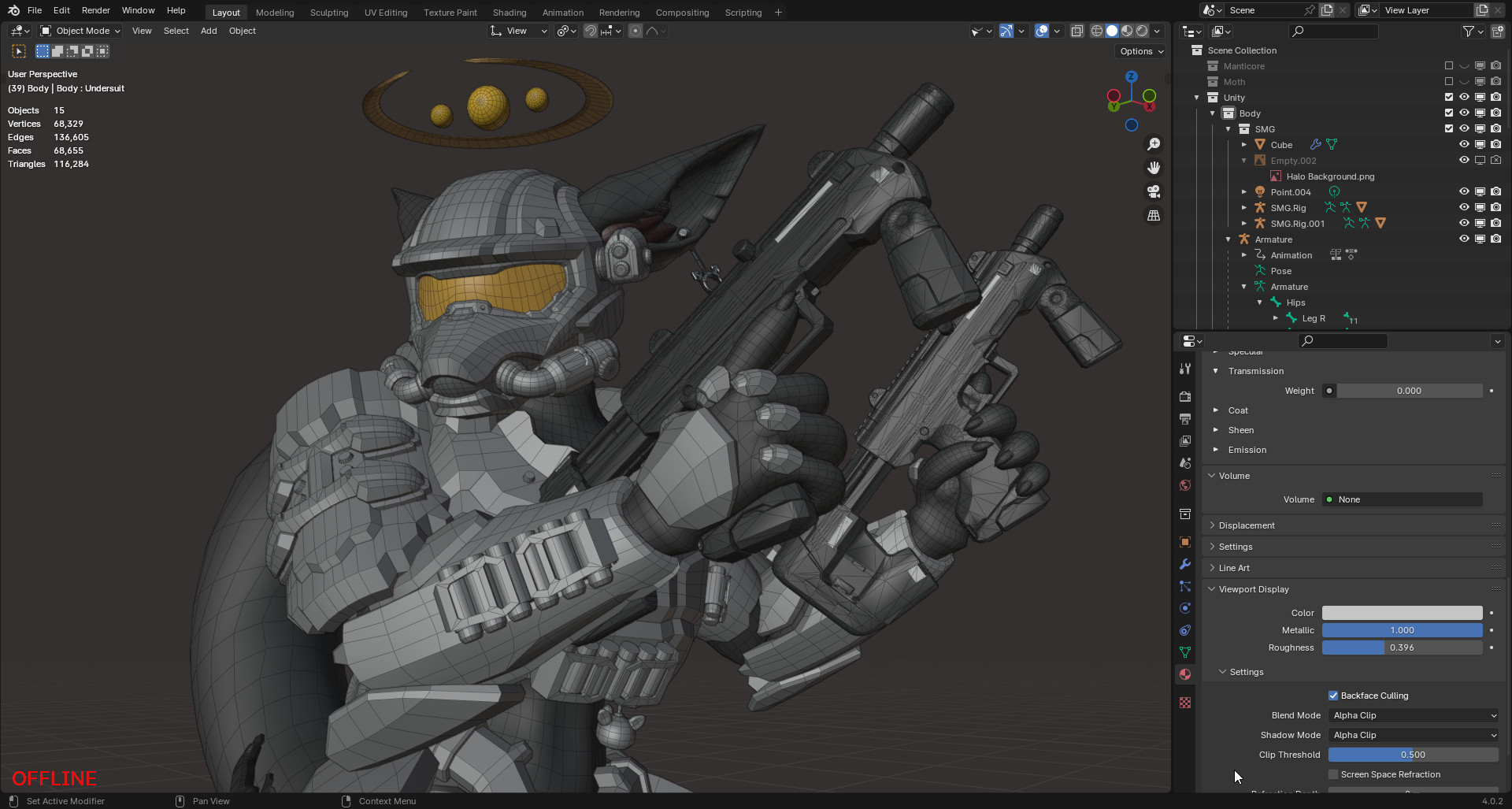Open the Render menu
The image size is (1512, 809).
click(96, 10)
